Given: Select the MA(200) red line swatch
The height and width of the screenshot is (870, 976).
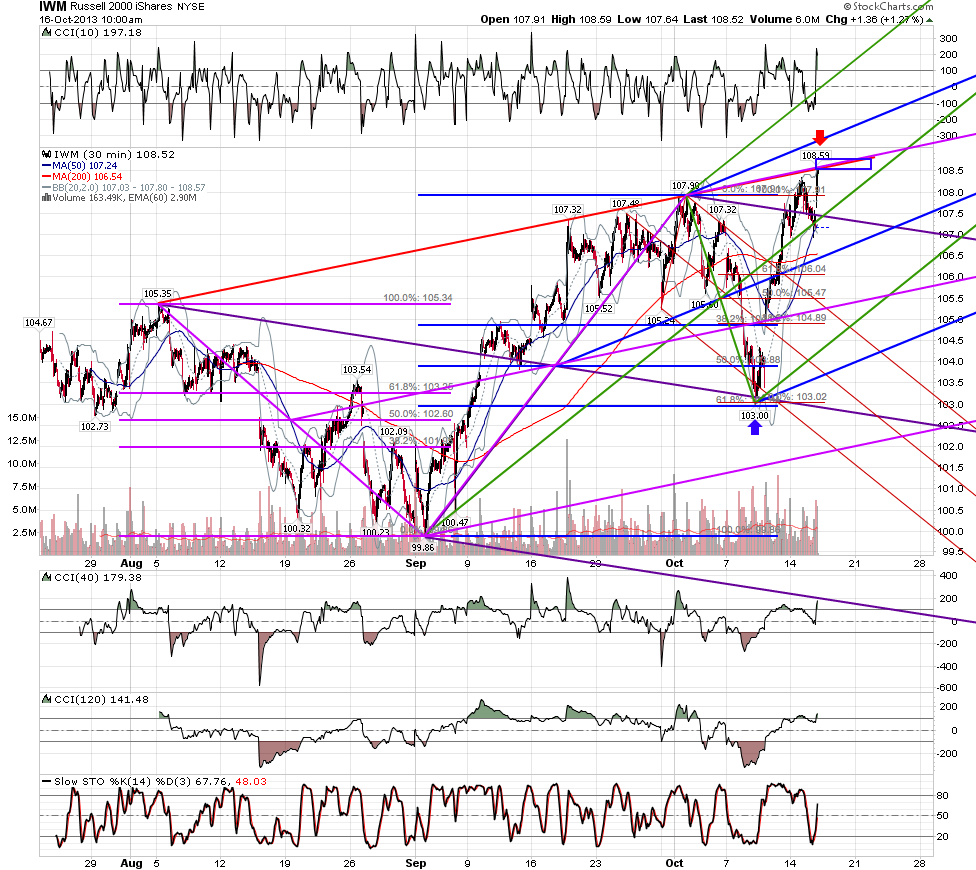Looking at the screenshot, I should (x=46, y=177).
